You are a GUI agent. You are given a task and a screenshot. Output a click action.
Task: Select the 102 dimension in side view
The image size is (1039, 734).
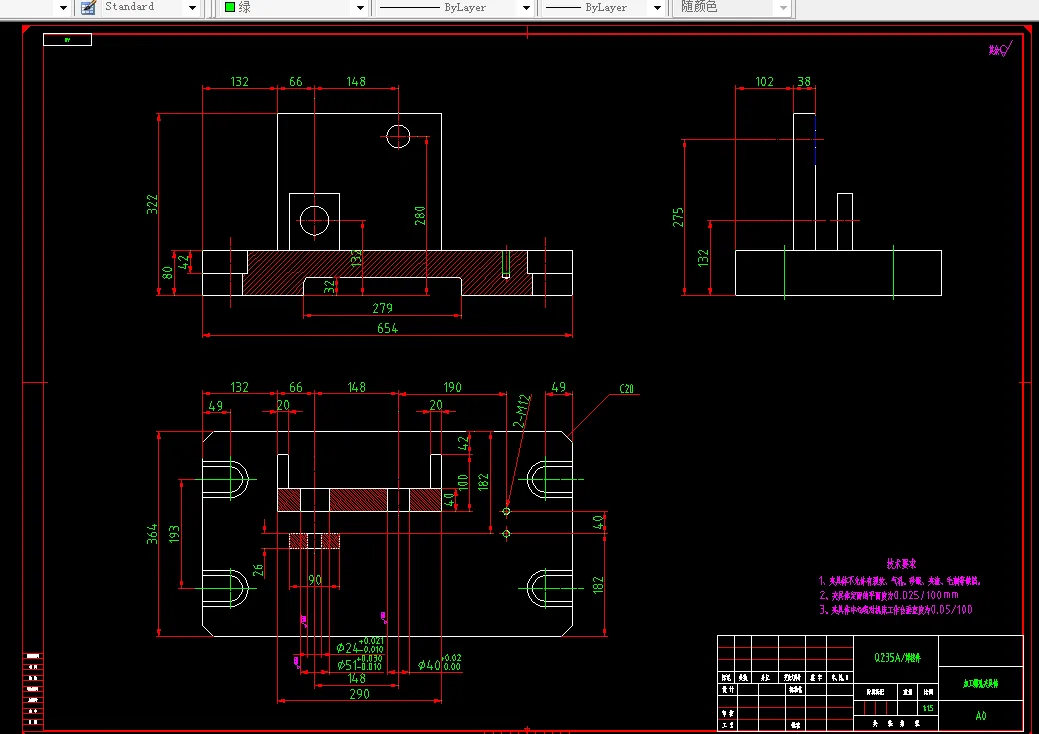pyautogui.click(x=764, y=81)
